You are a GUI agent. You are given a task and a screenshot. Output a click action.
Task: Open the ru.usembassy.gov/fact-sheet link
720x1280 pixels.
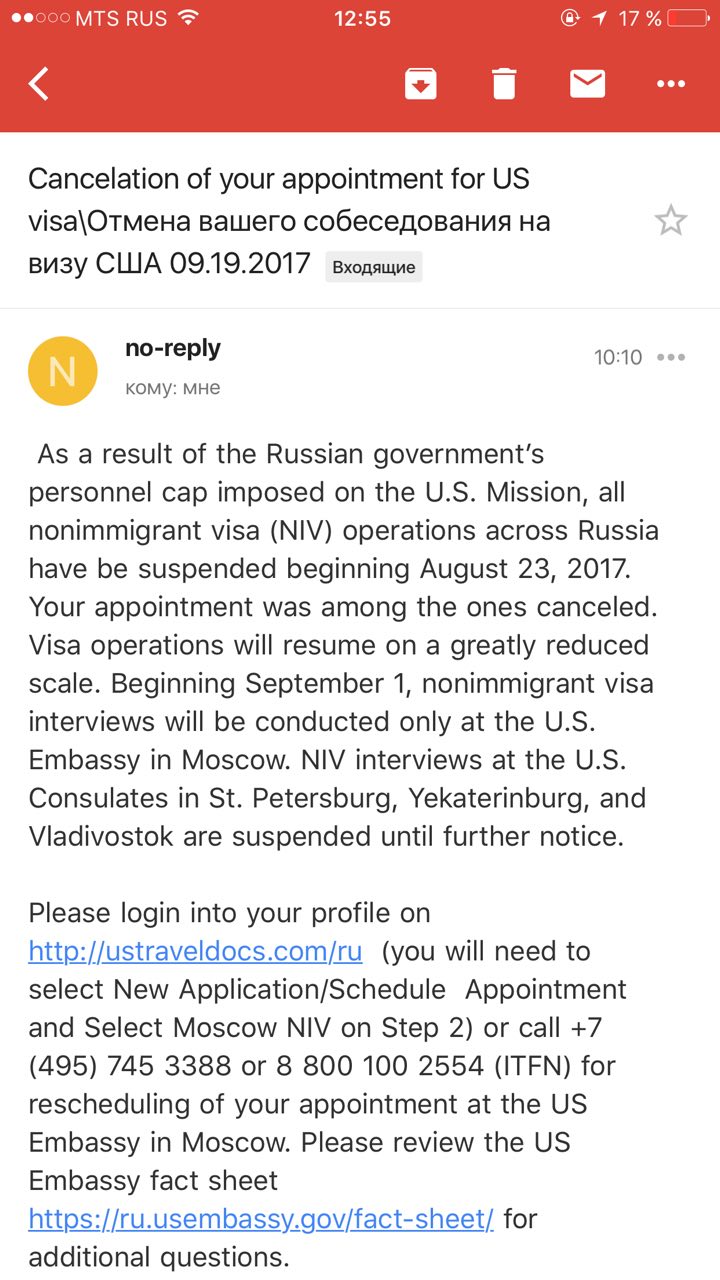[x=261, y=1219]
